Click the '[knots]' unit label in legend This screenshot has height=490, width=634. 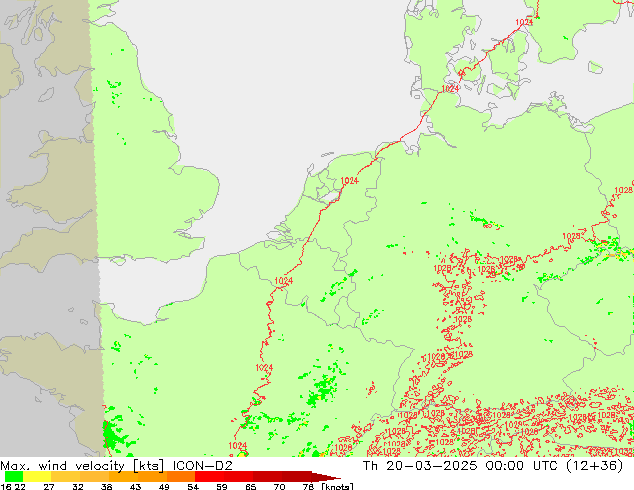(337, 486)
